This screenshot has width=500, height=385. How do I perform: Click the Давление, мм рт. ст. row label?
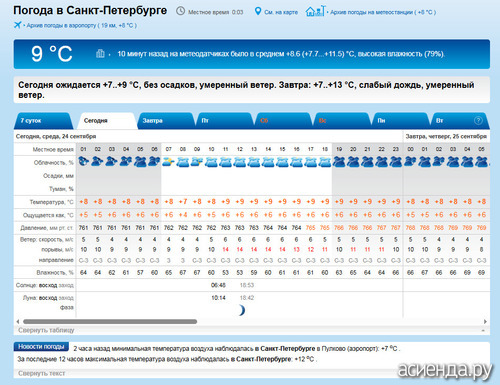47,228
